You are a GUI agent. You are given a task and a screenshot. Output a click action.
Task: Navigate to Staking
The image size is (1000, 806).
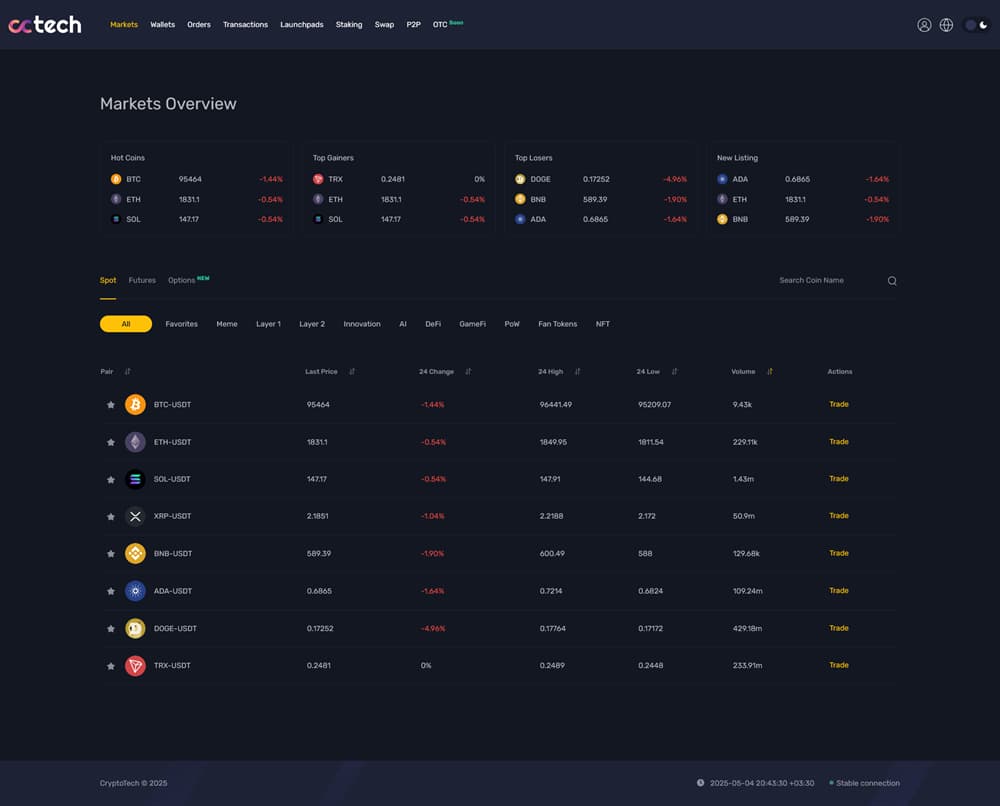(x=349, y=25)
